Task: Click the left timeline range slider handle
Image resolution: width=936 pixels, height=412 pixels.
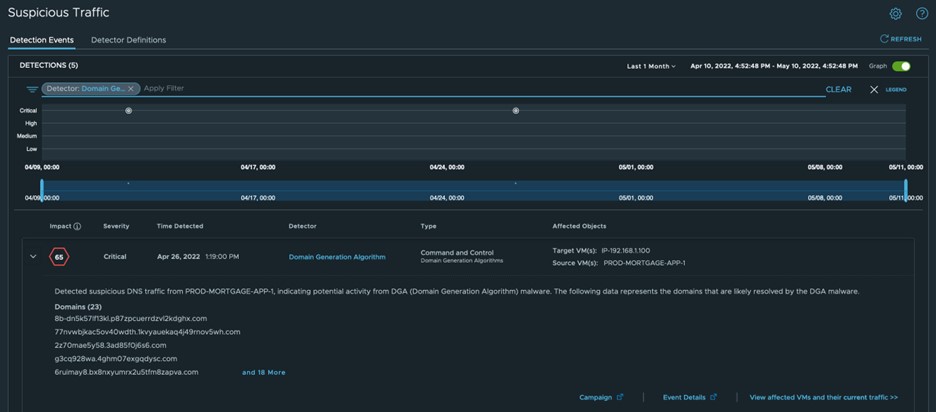Action: click(x=41, y=187)
